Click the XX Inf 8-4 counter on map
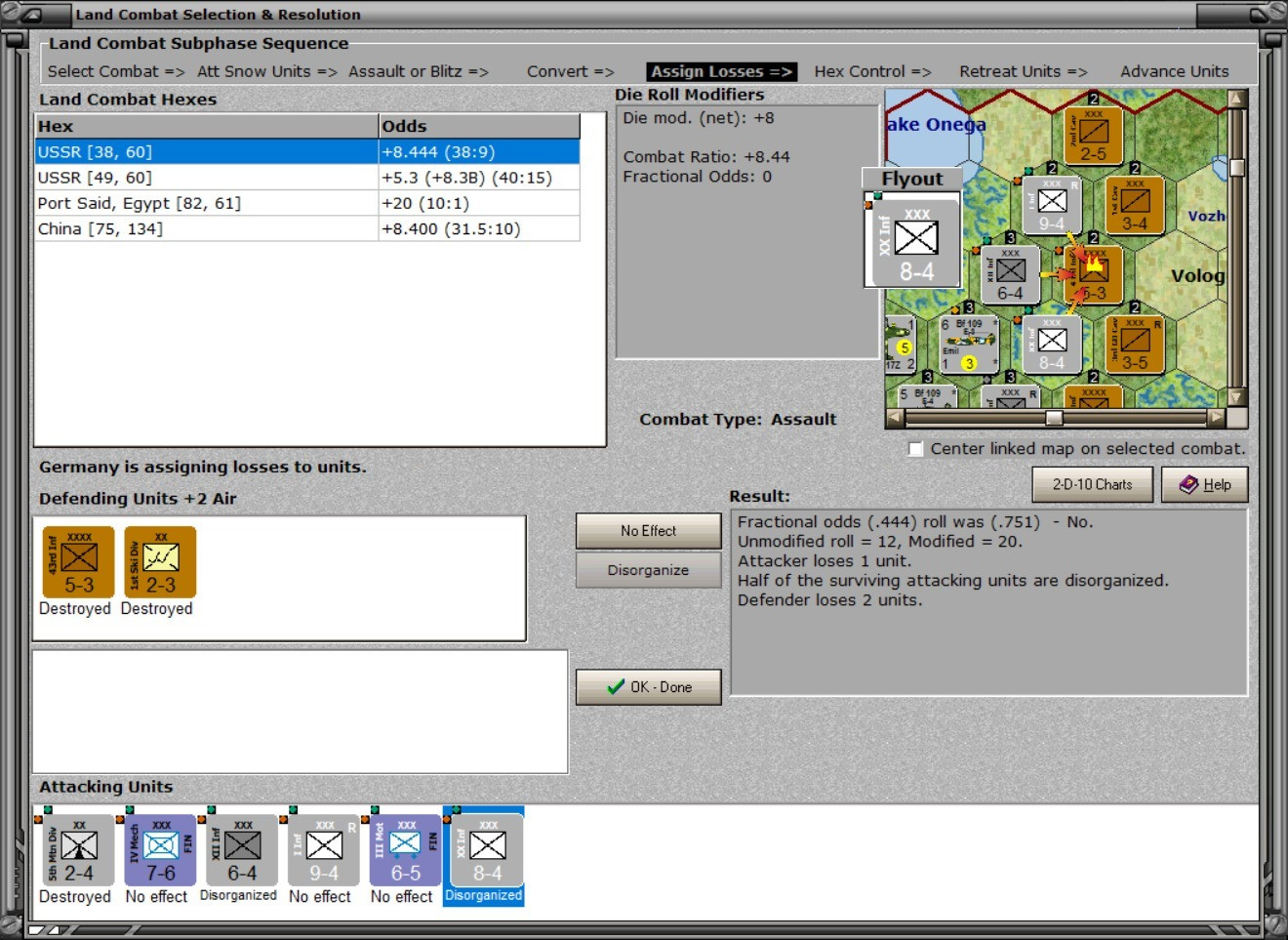This screenshot has height=940, width=1288. tap(1051, 345)
